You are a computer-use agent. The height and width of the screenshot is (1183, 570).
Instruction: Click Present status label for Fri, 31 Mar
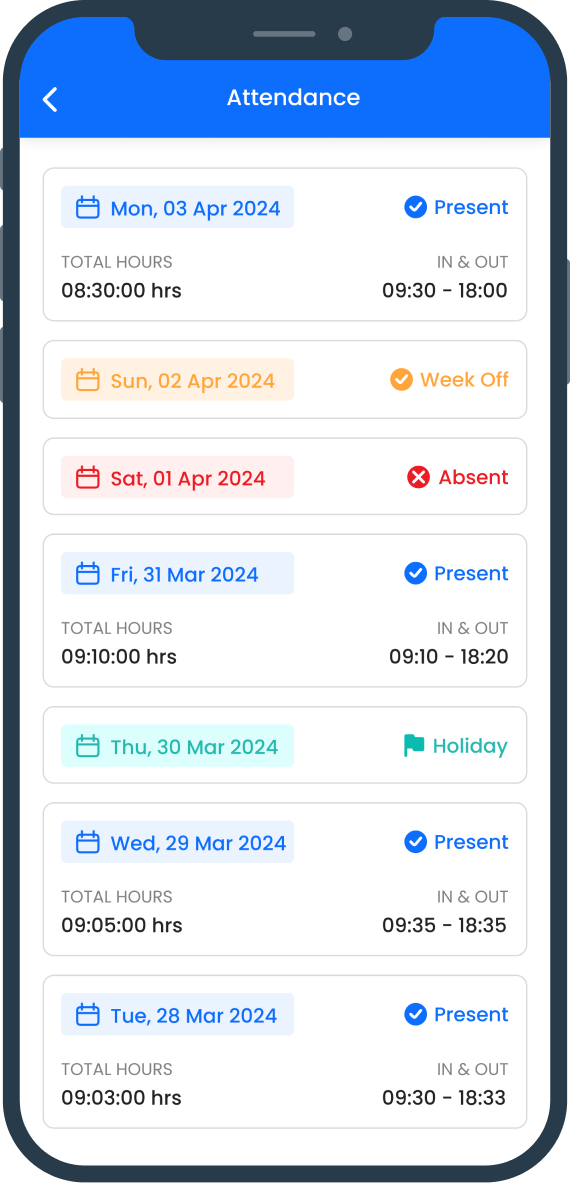471,573
